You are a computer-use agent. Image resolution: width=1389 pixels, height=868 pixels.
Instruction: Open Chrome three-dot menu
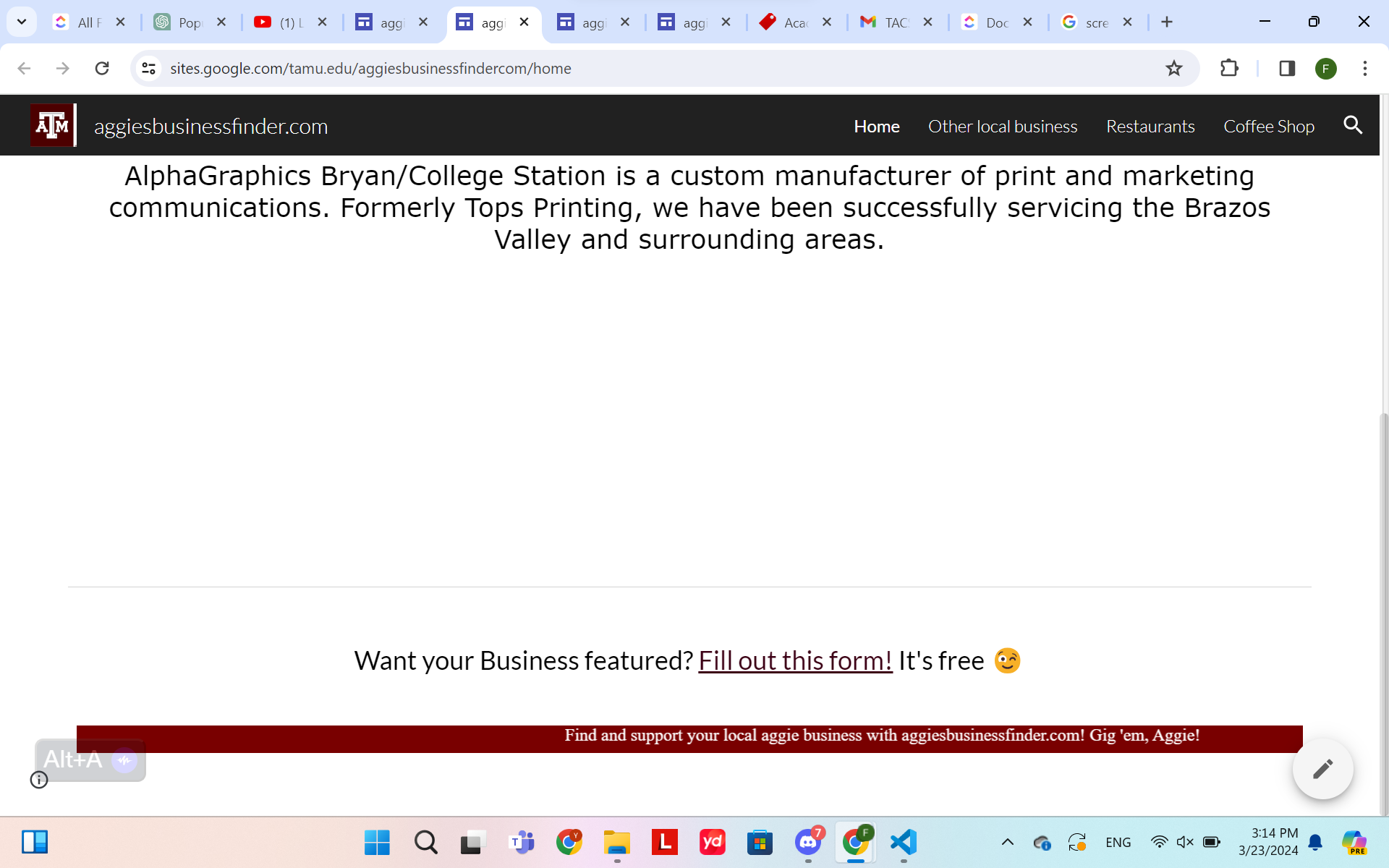tap(1364, 68)
